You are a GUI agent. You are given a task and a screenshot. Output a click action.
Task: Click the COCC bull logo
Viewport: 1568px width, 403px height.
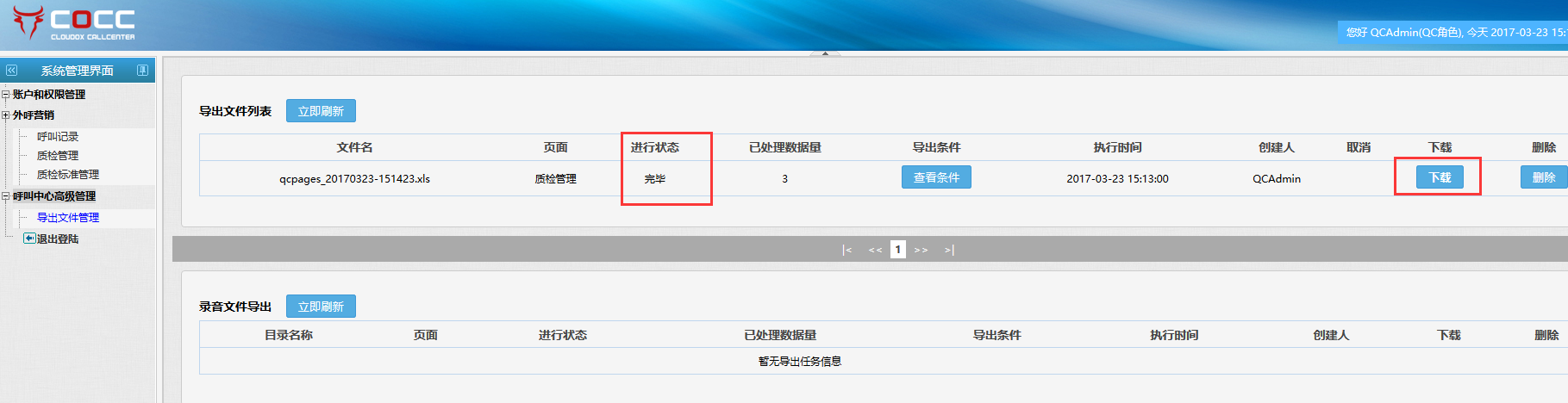28,22
